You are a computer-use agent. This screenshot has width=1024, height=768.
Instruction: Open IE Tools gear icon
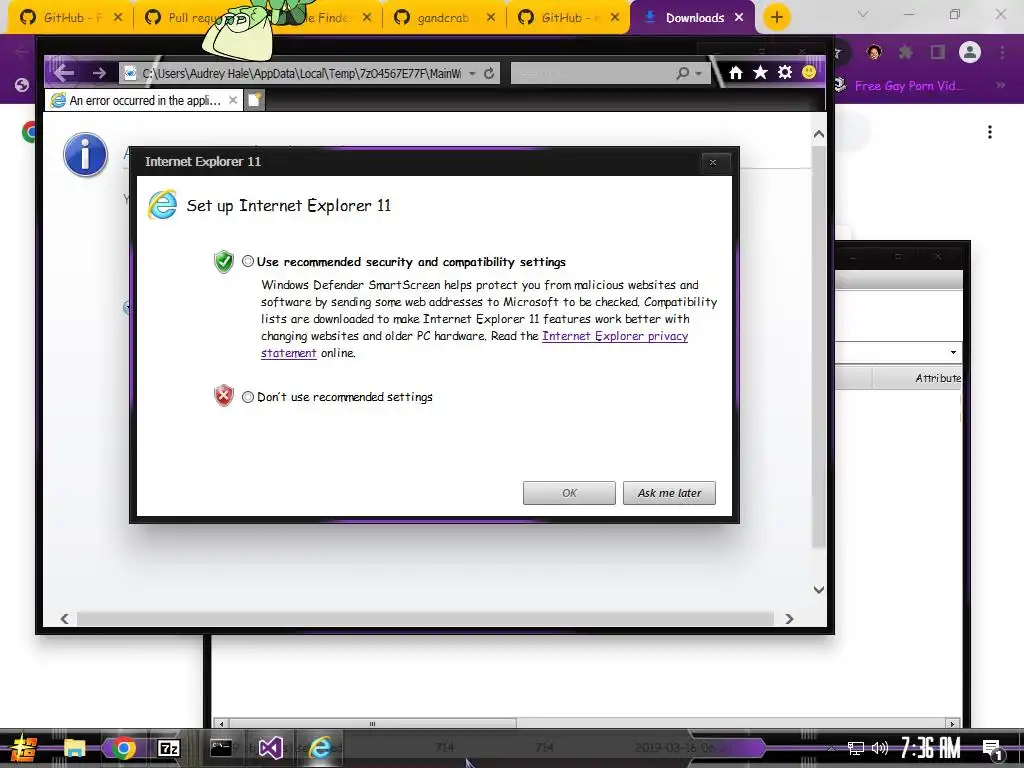[784, 72]
